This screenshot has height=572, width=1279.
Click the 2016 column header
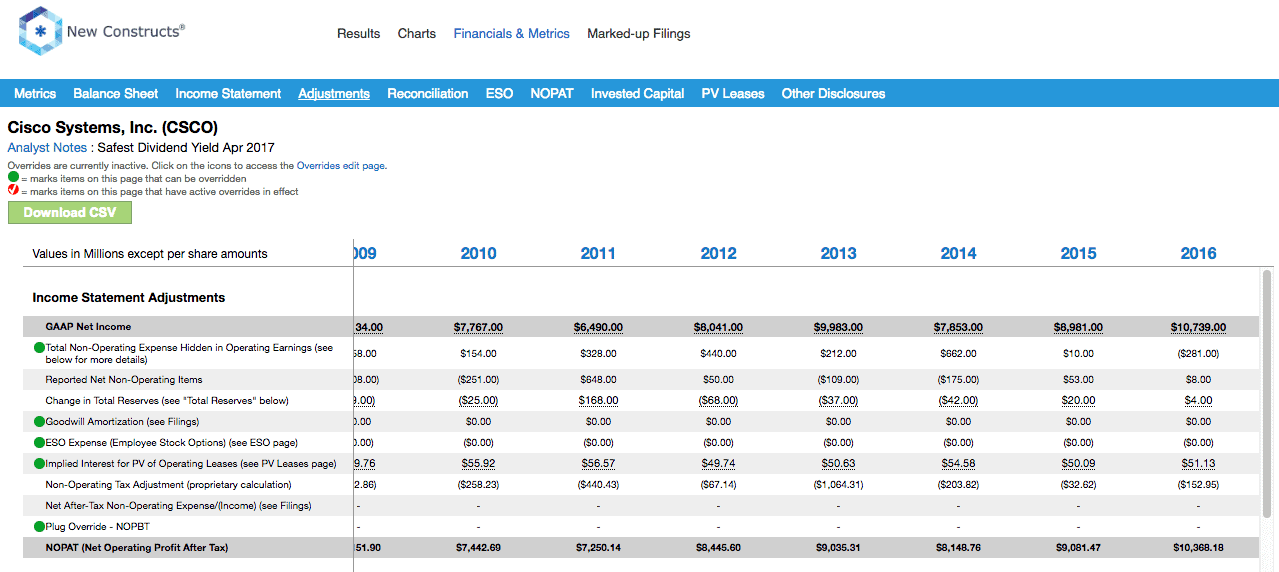[1198, 253]
